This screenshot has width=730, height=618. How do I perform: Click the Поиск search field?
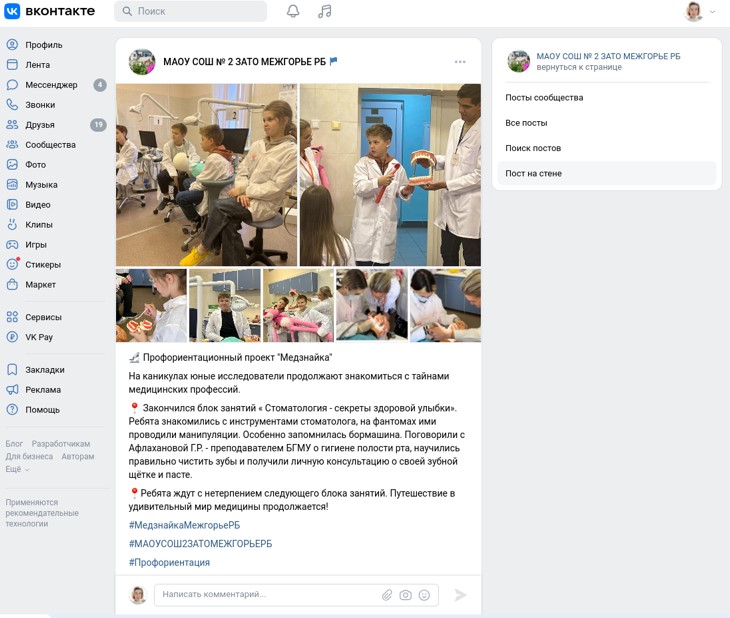(x=190, y=11)
